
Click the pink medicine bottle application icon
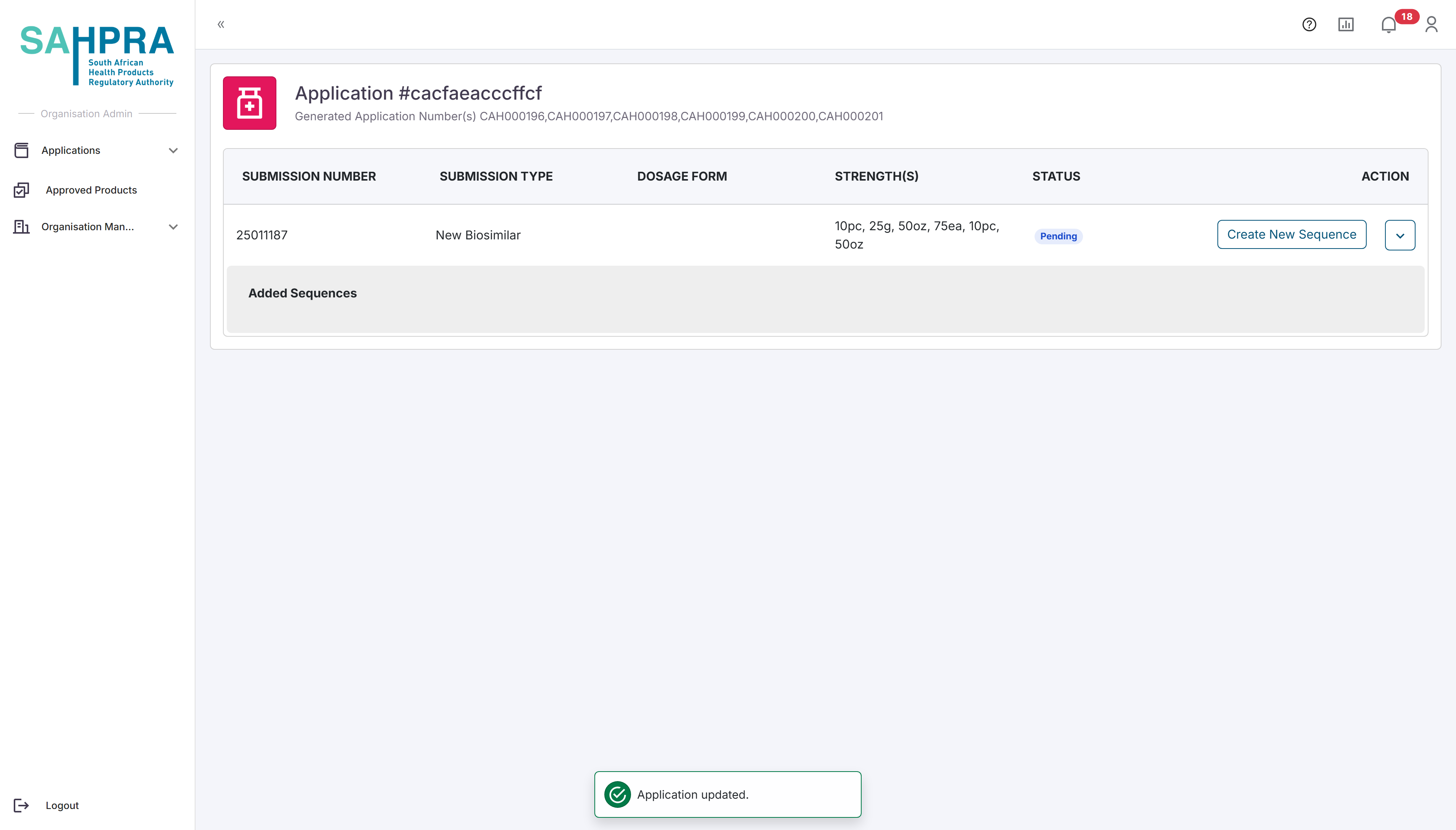click(250, 103)
